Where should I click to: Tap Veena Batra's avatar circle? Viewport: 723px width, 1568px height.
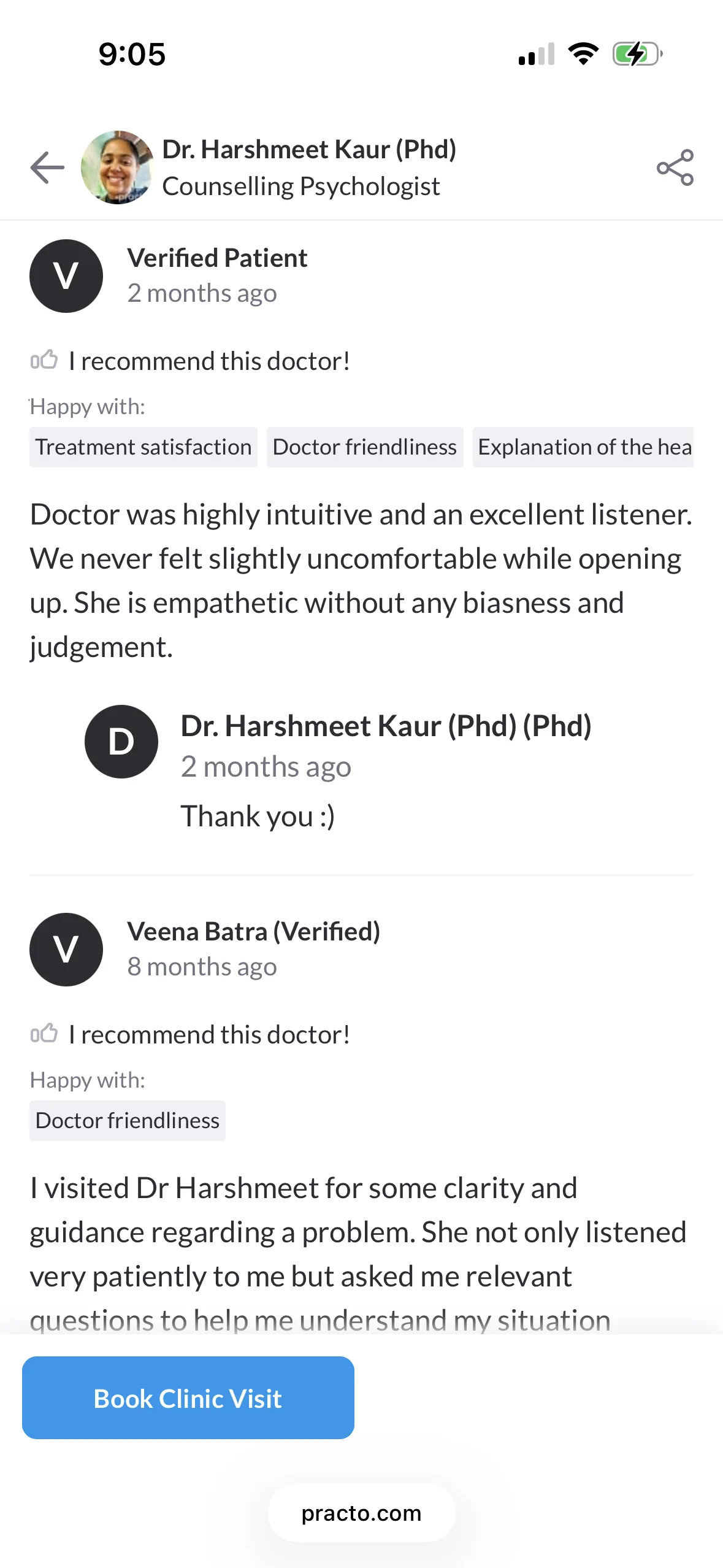click(x=66, y=950)
